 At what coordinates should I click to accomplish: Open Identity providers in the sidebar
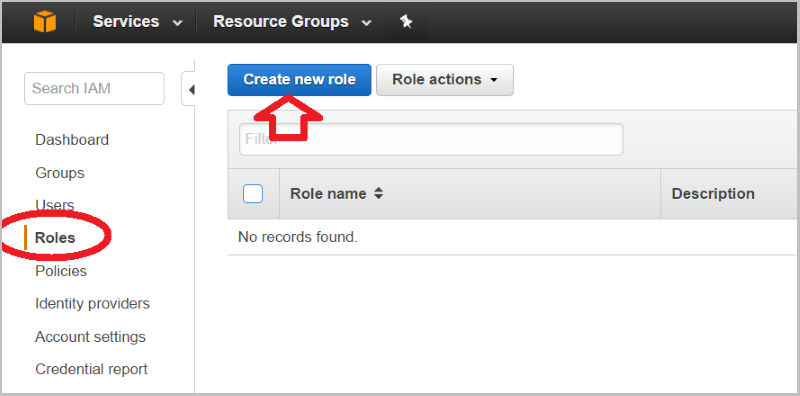(x=92, y=304)
